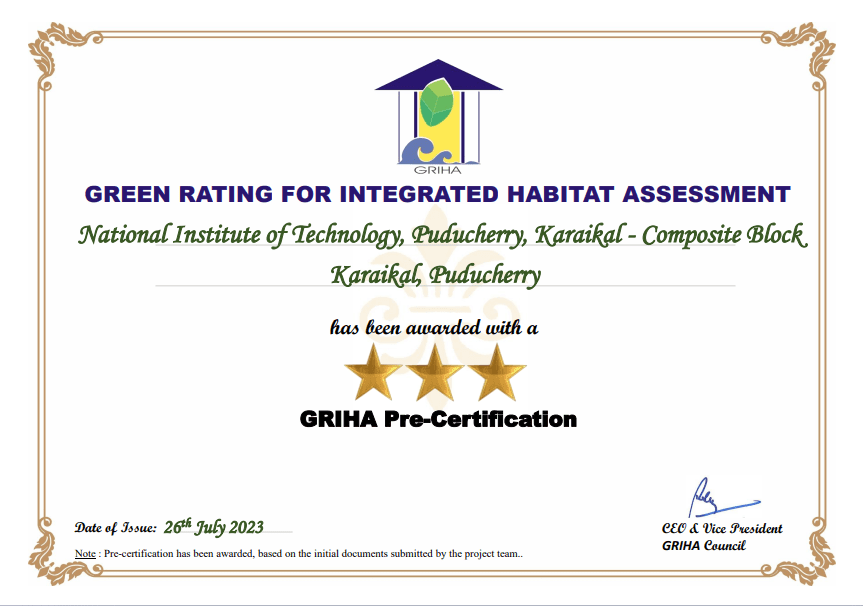Click the first gold star

[373, 373]
